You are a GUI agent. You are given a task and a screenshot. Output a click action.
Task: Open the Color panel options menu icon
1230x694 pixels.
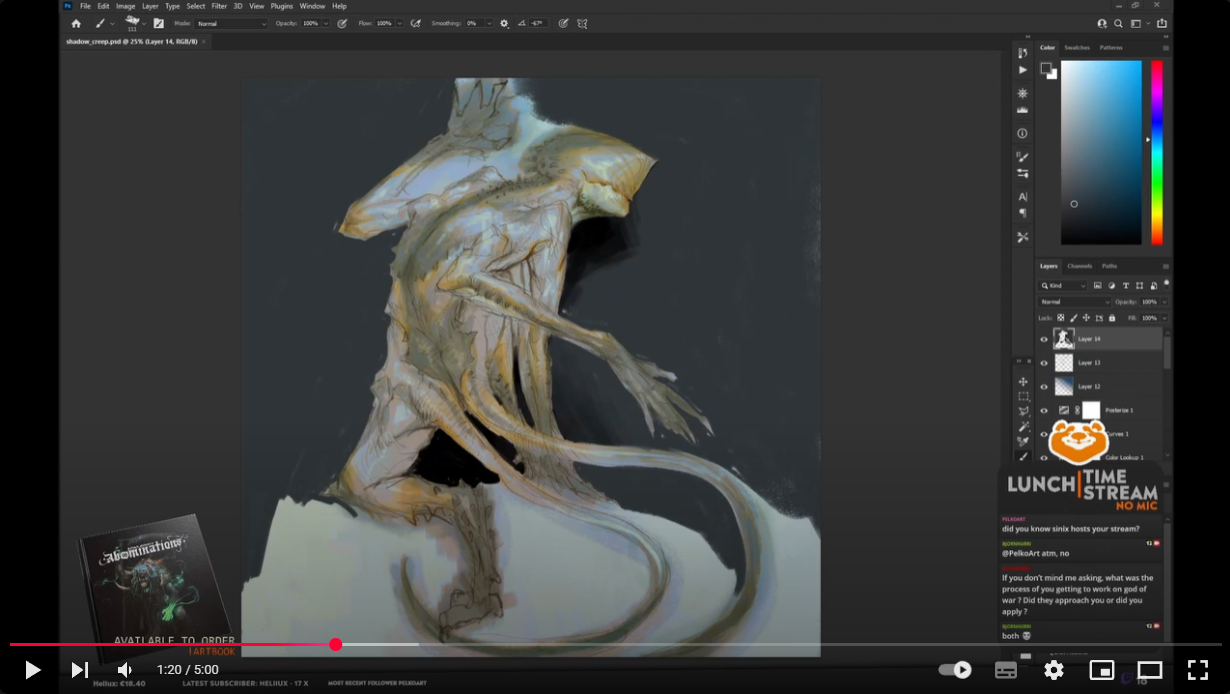pyautogui.click(x=1165, y=48)
